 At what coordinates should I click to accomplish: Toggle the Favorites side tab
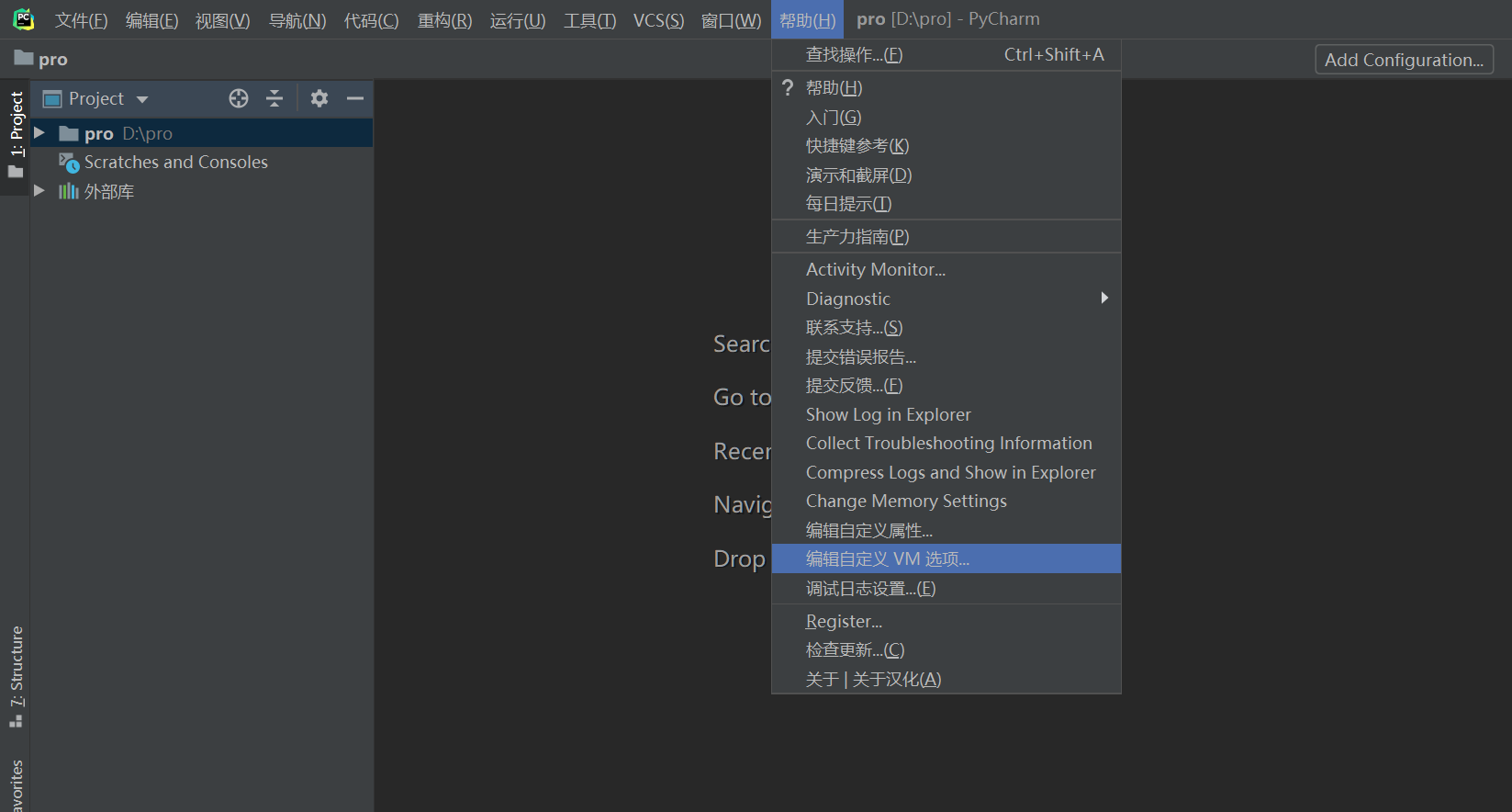[x=16, y=785]
